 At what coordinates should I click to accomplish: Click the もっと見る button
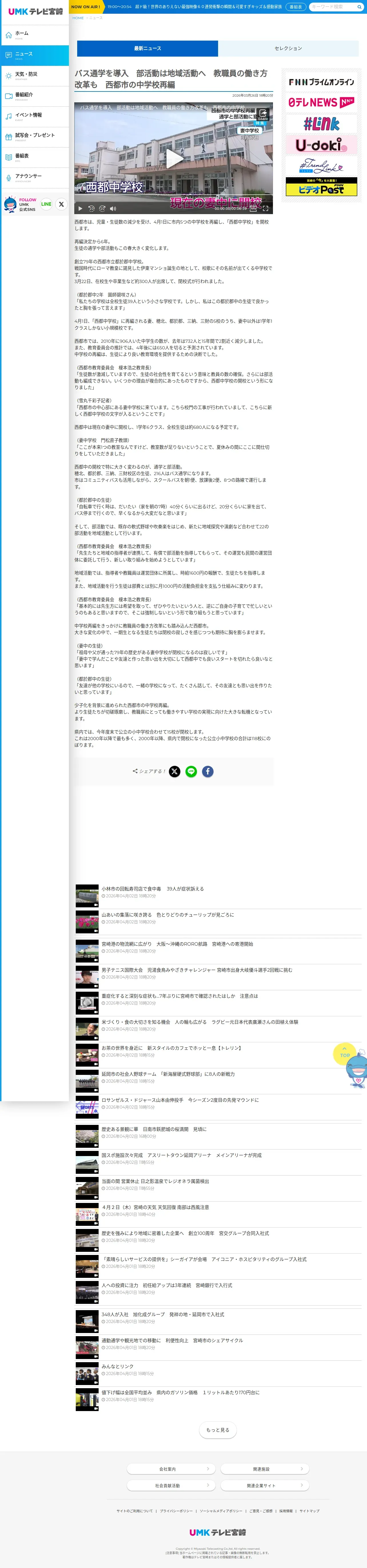218,1430
